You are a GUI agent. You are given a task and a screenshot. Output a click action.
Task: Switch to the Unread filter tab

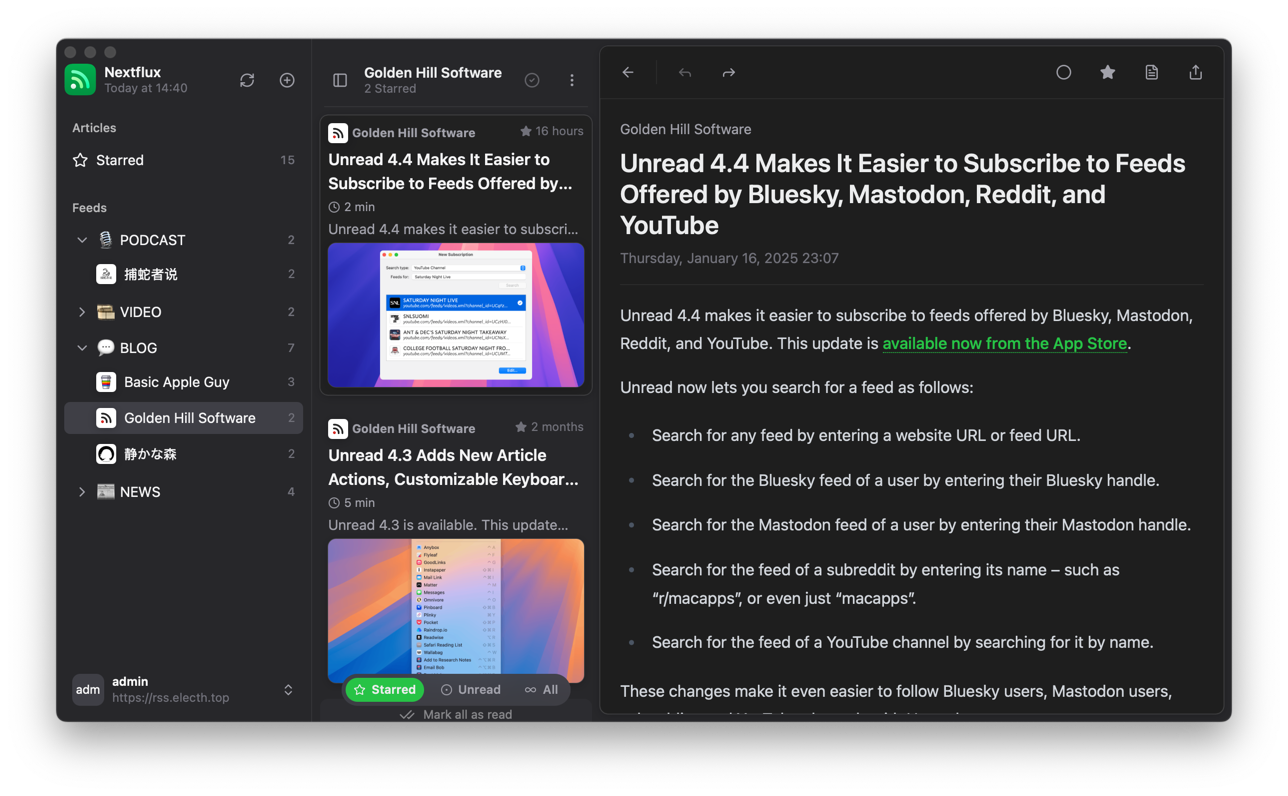(471, 690)
